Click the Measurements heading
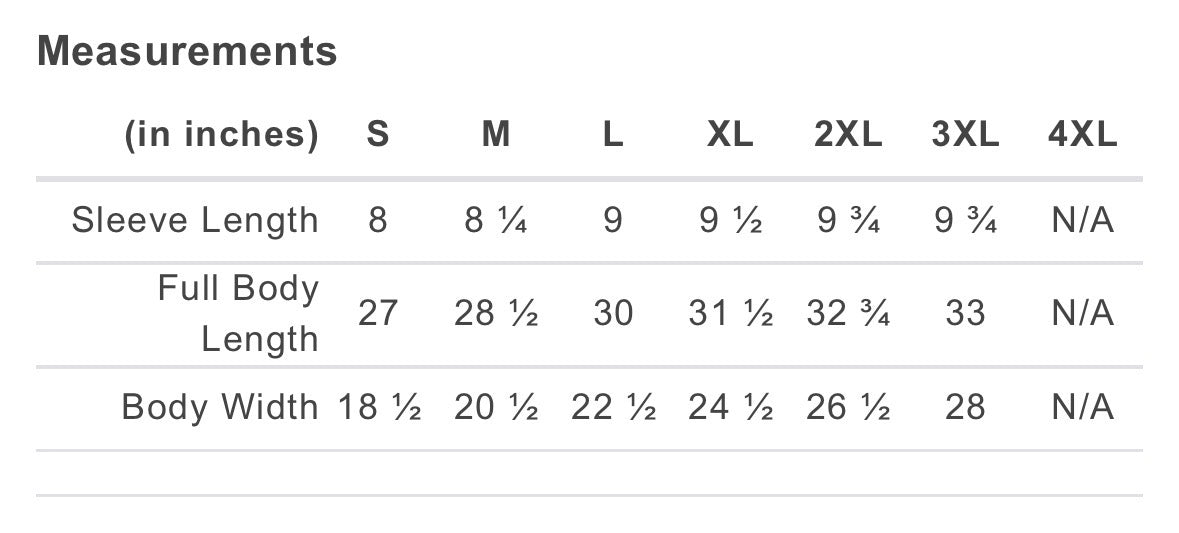1179x533 pixels. [187, 51]
